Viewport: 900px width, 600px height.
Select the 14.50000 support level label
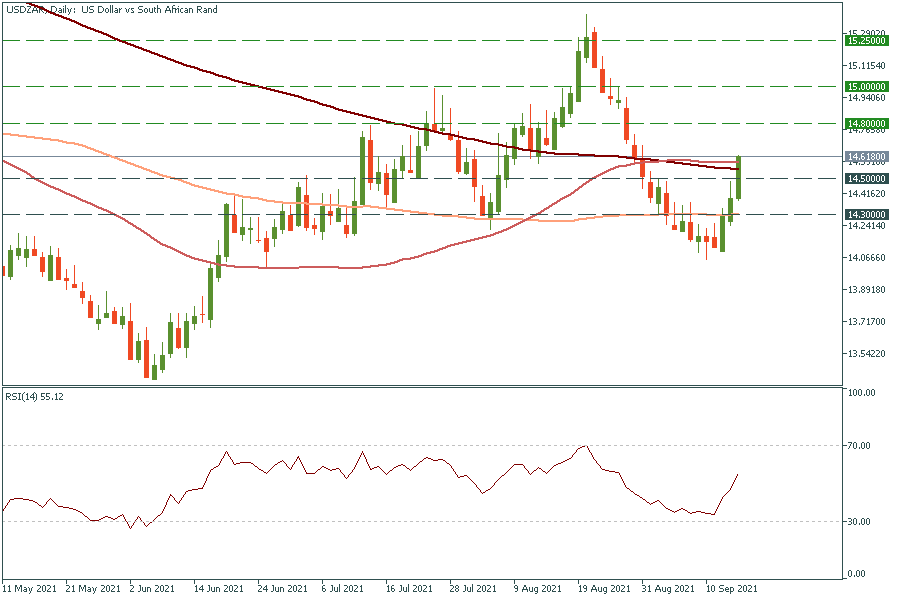(865, 178)
